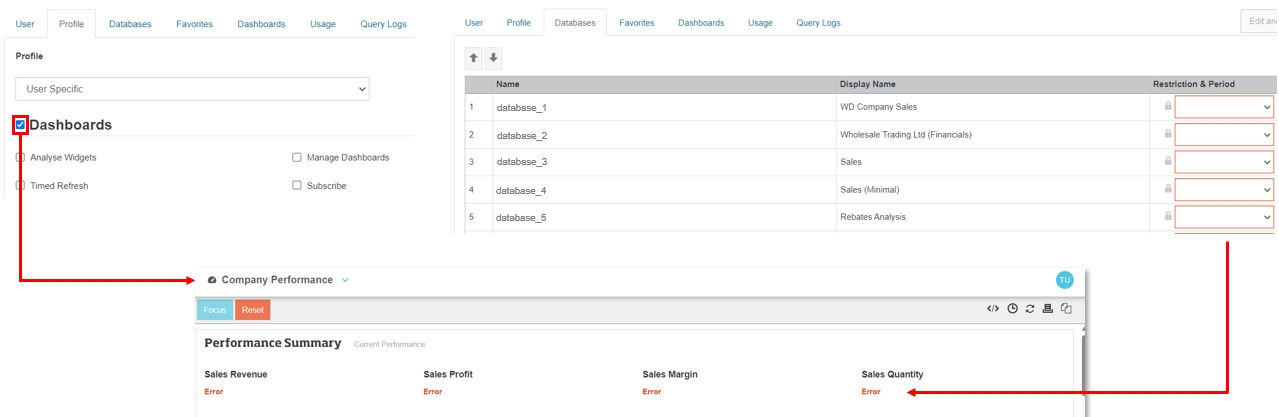The width and height of the screenshot is (1279, 417).
Task: Open restriction dropdown for database_3 row
Action: pyautogui.click(x=1224, y=161)
